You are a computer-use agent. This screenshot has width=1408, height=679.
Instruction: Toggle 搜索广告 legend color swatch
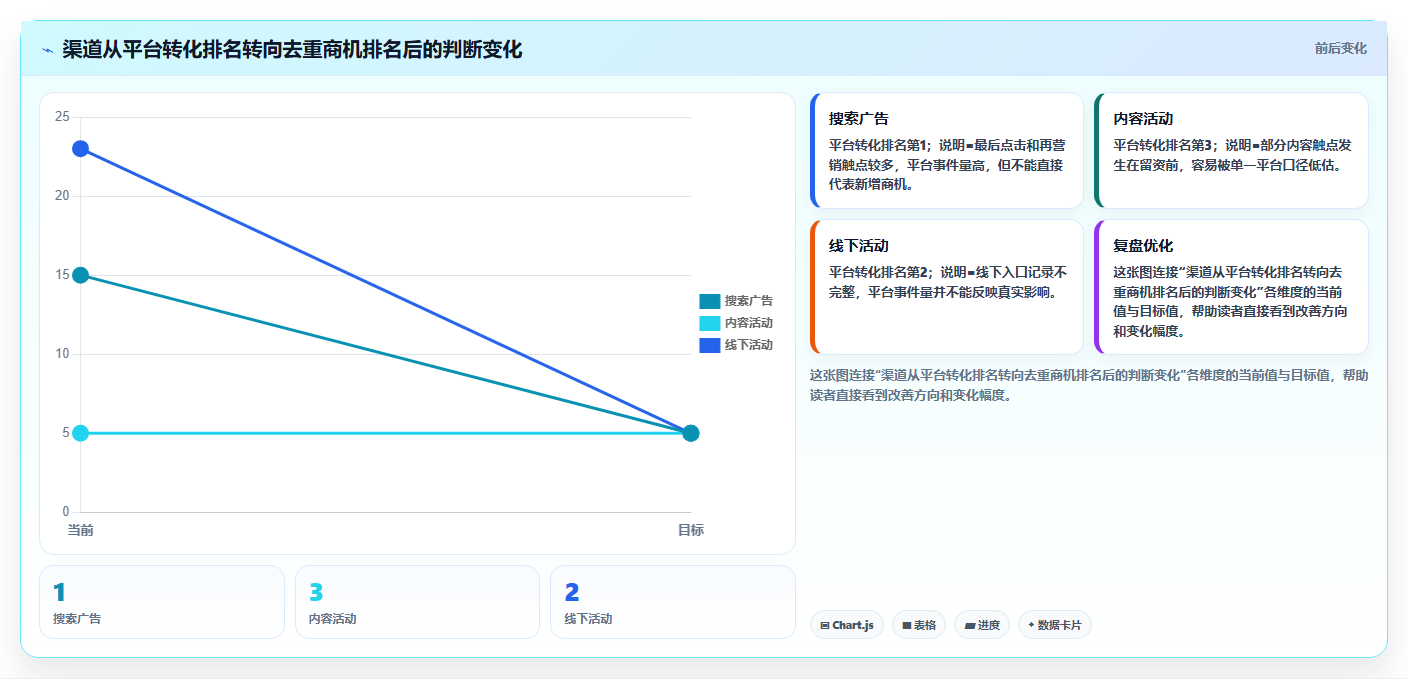[x=709, y=301]
